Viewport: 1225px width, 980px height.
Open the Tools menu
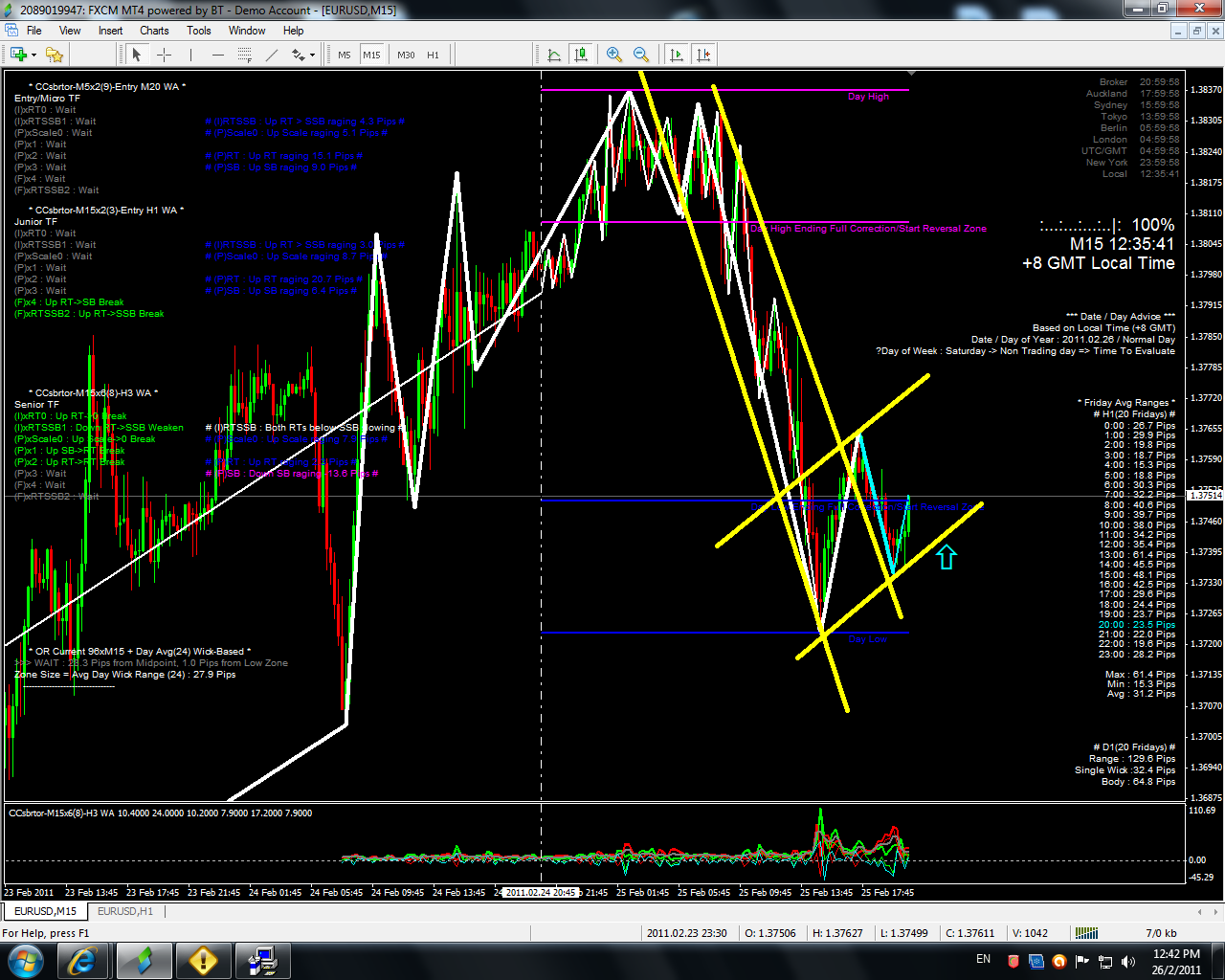(199, 31)
